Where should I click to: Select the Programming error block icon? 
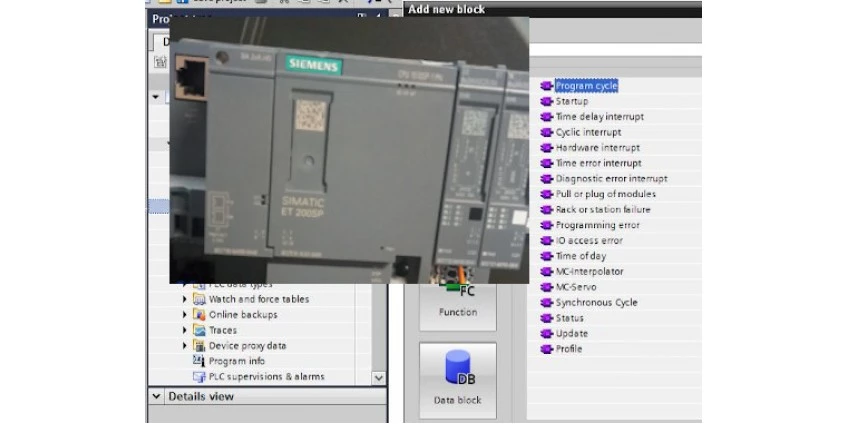coord(547,225)
